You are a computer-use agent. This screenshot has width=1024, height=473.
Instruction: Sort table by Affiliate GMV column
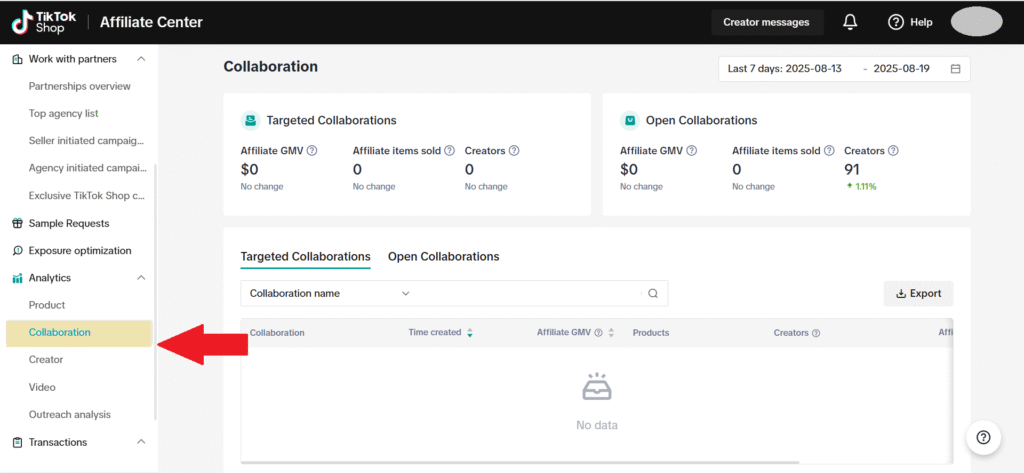(x=611, y=333)
